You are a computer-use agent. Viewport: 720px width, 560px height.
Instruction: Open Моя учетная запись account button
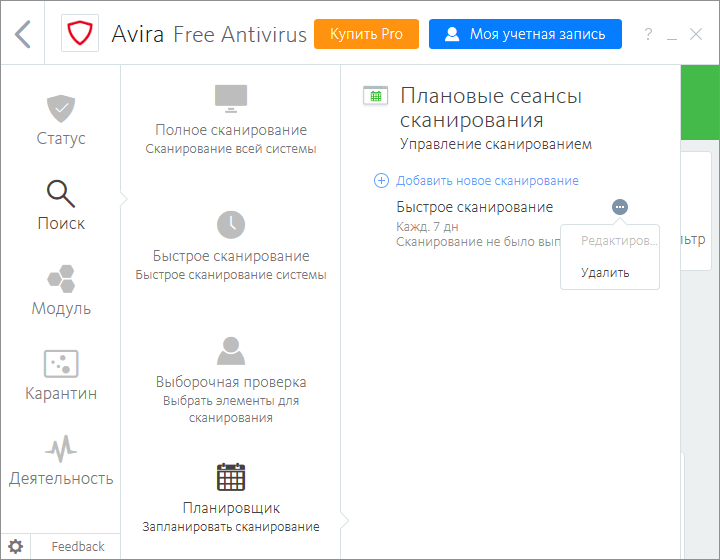click(x=525, y=34)
